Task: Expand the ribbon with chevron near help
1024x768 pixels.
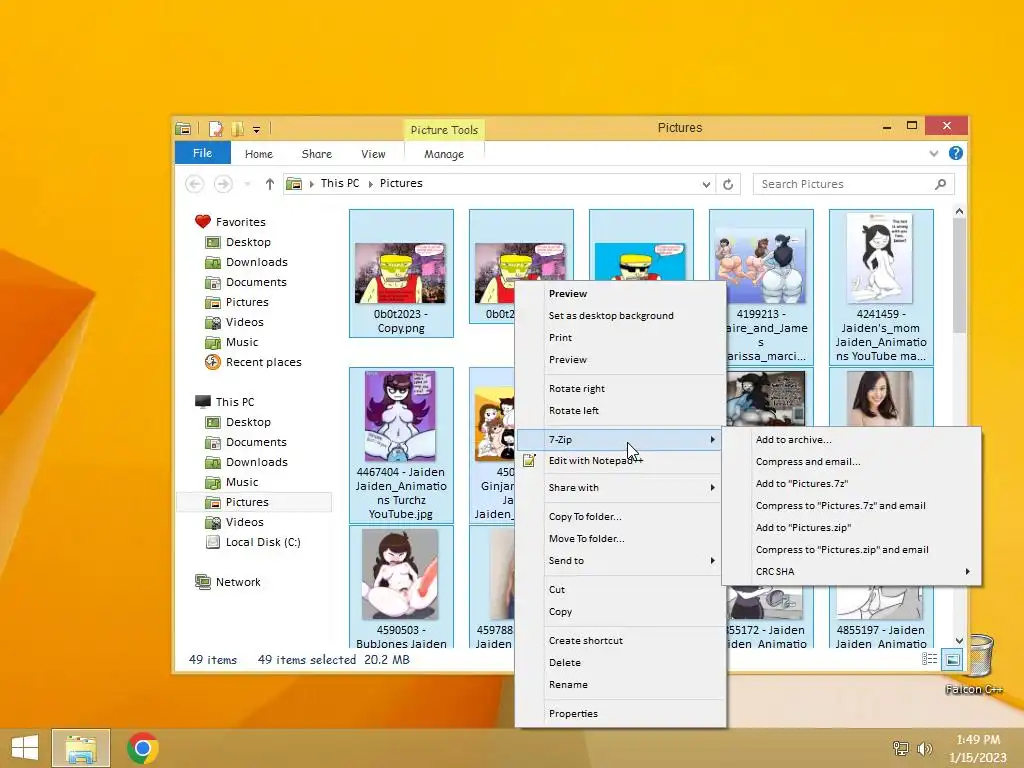Action: 933,153
